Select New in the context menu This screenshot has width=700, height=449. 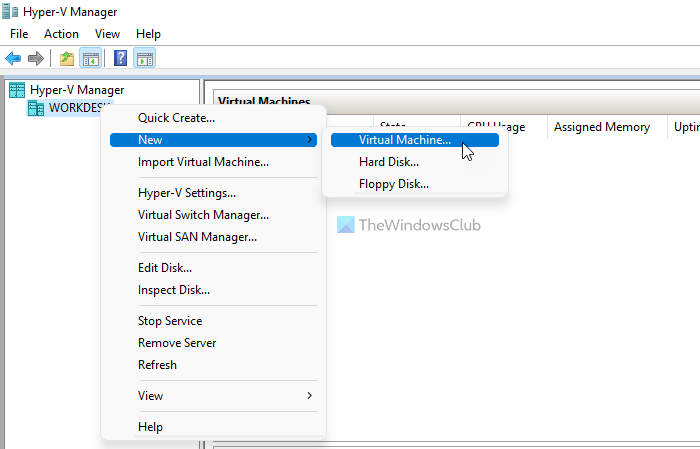(x=213, y=140)
